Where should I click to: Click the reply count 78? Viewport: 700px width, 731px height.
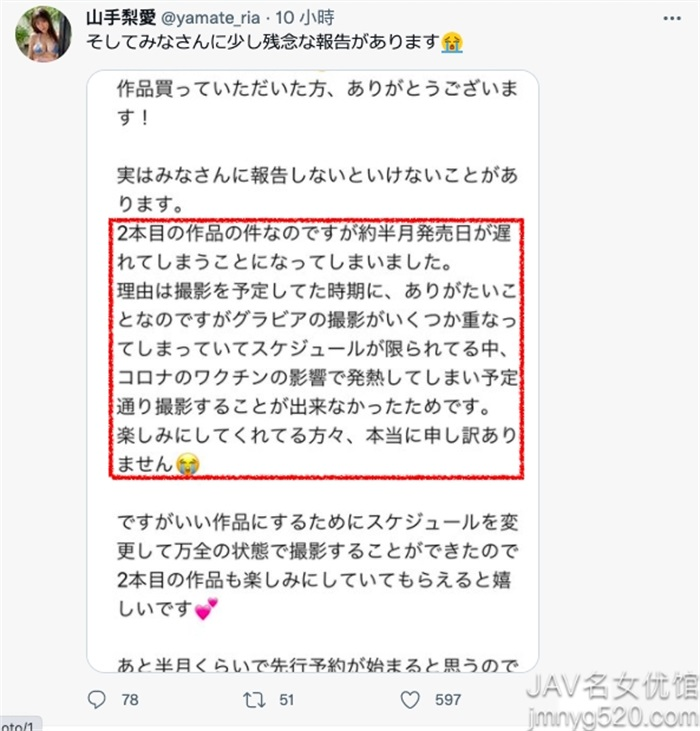(130, 700)
